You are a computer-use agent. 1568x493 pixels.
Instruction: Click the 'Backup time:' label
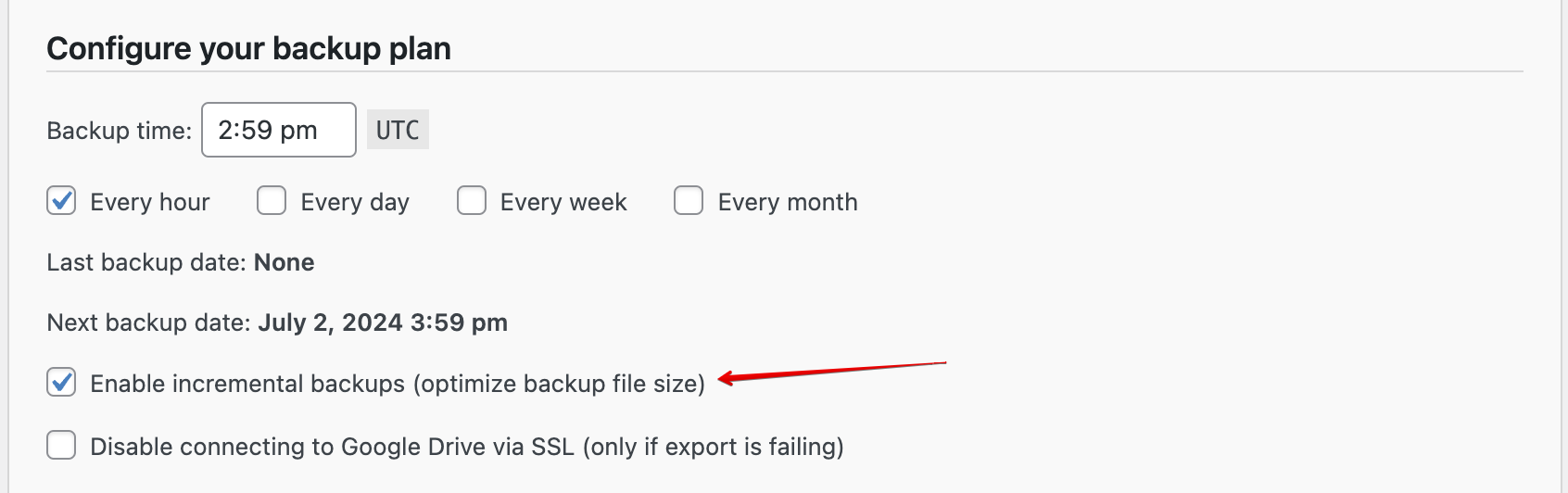coord(119,131)
